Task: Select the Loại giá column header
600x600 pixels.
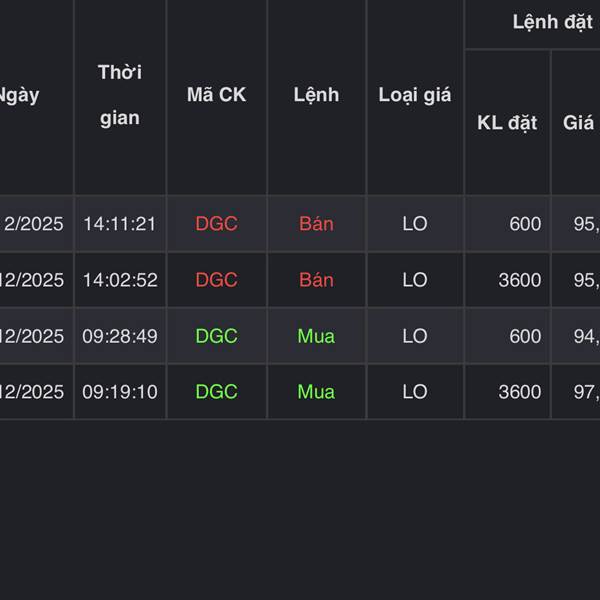Action: [415, 95]
